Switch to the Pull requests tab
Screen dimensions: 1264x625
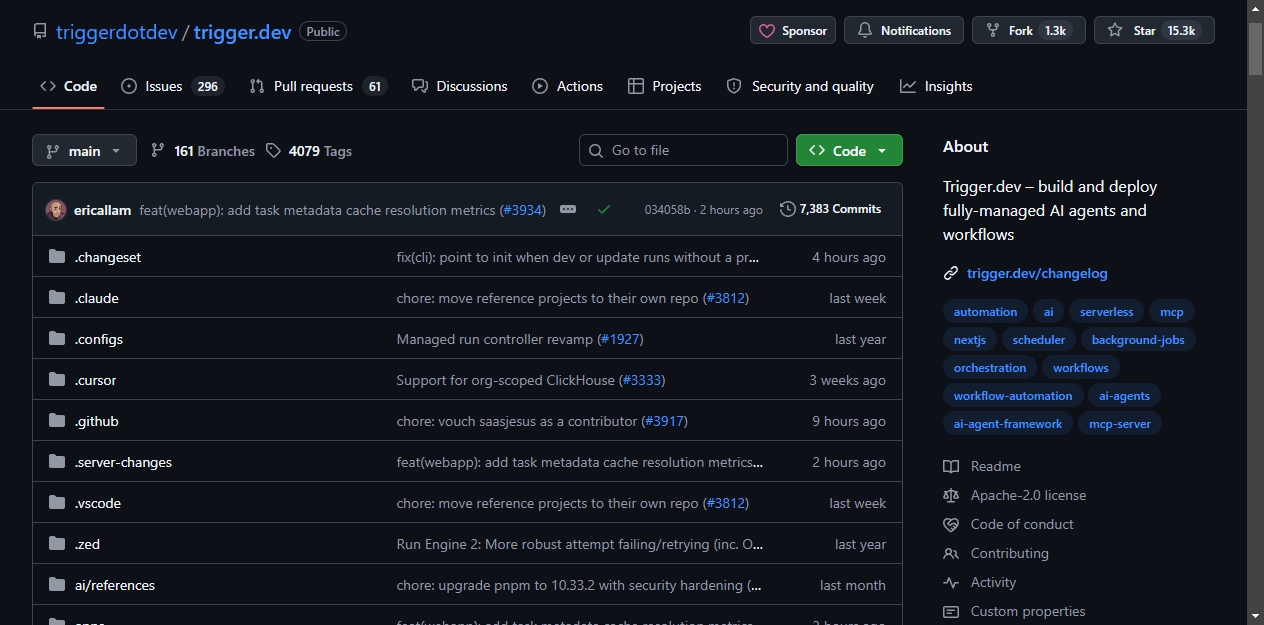point(318,86)
